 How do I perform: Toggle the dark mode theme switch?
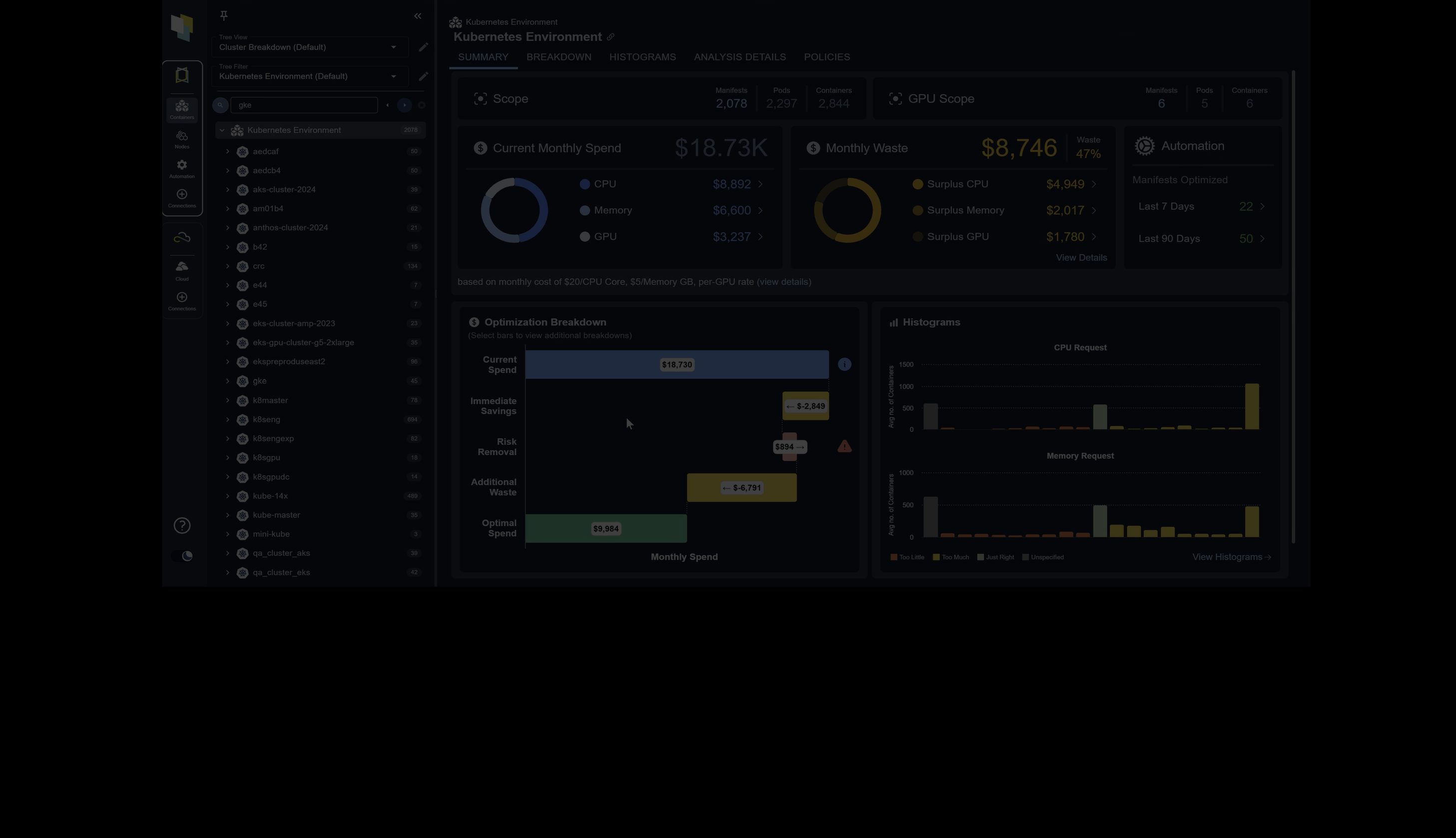pyautogui.click(x=182, y=556)
